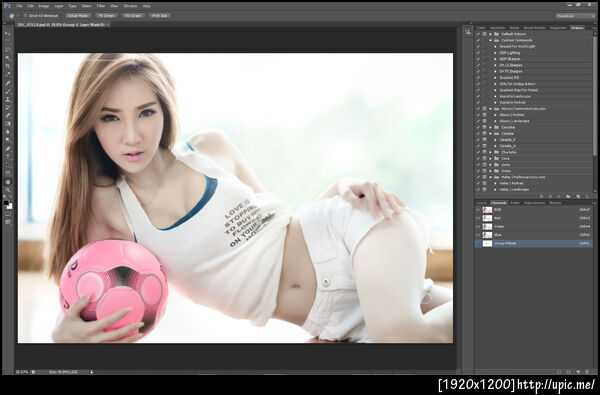The height and width of the screenshot is (395, 600).
Task: Click the Play selection icon in Actions panel
Action: pos(559,196)
